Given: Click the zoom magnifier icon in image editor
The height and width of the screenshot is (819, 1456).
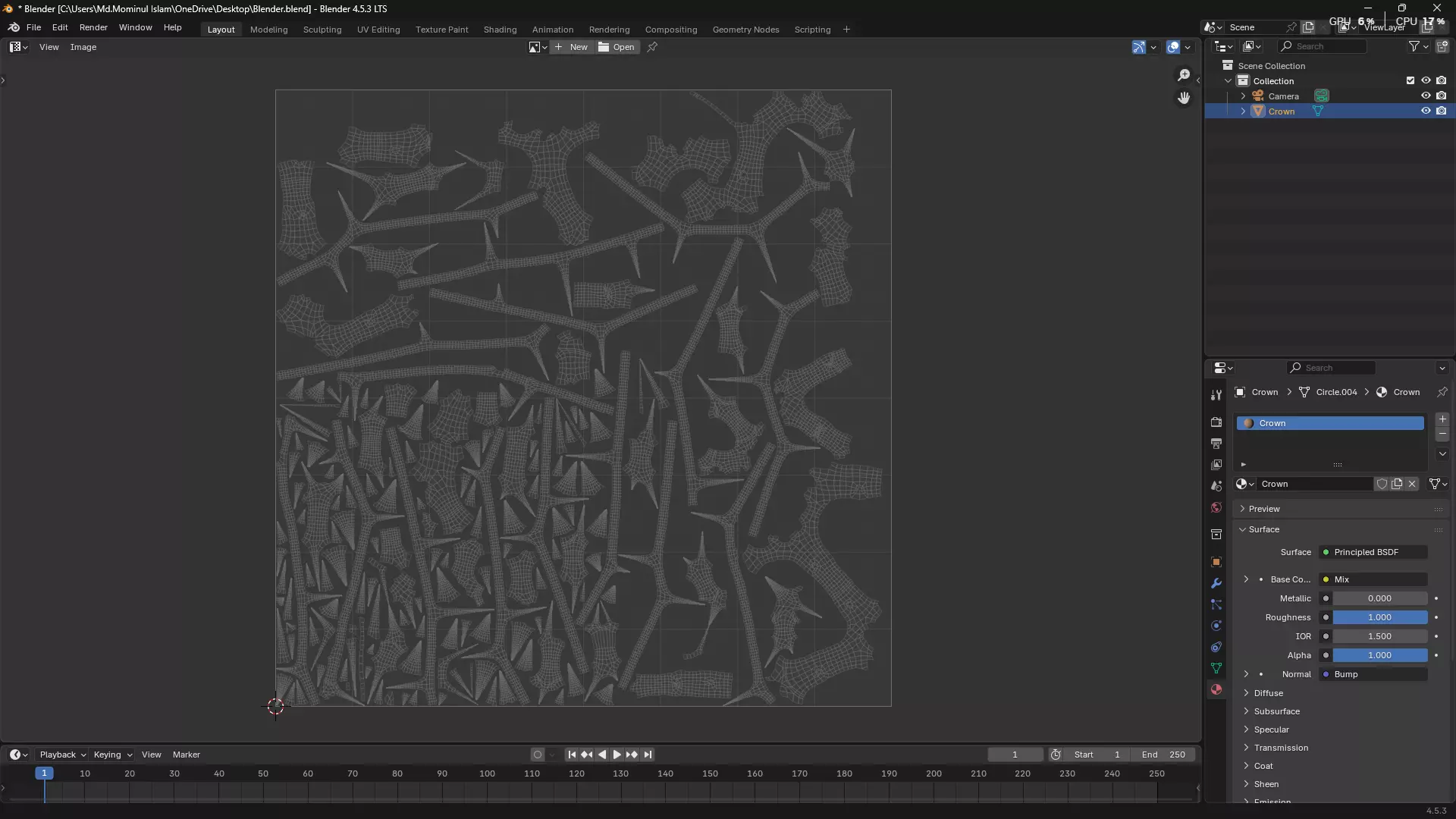Looking at the screenshot, I should coord(1184,74).
